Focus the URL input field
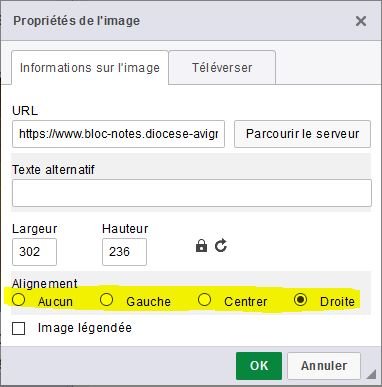382x387 pixels. point(118,134)
